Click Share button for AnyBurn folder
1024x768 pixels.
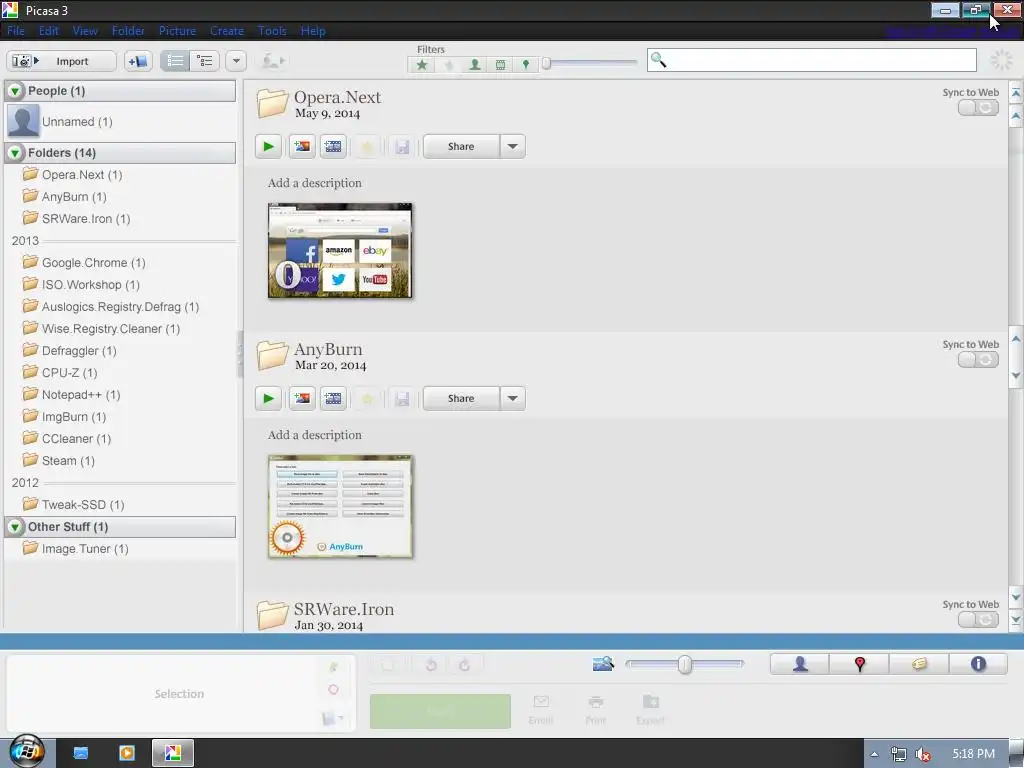click(x=461, y=398)
